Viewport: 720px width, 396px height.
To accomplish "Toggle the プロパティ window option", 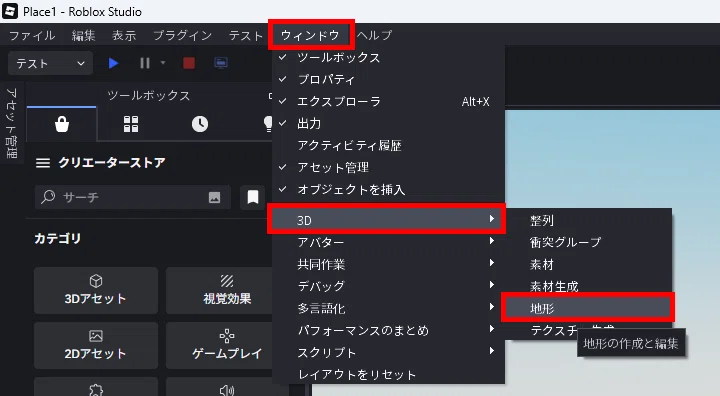I will point(388,79).
